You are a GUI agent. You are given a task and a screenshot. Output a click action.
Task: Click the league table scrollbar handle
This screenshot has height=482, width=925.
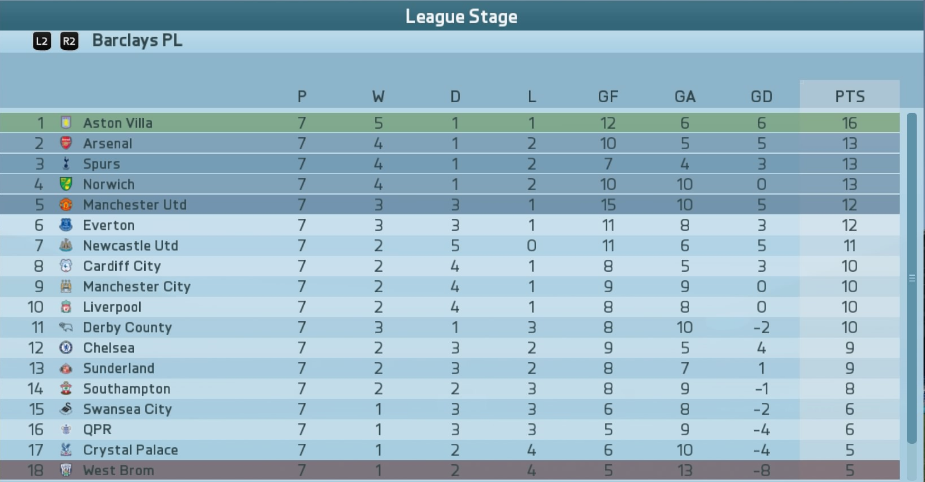pyautogui.click(x=912, y=278)
